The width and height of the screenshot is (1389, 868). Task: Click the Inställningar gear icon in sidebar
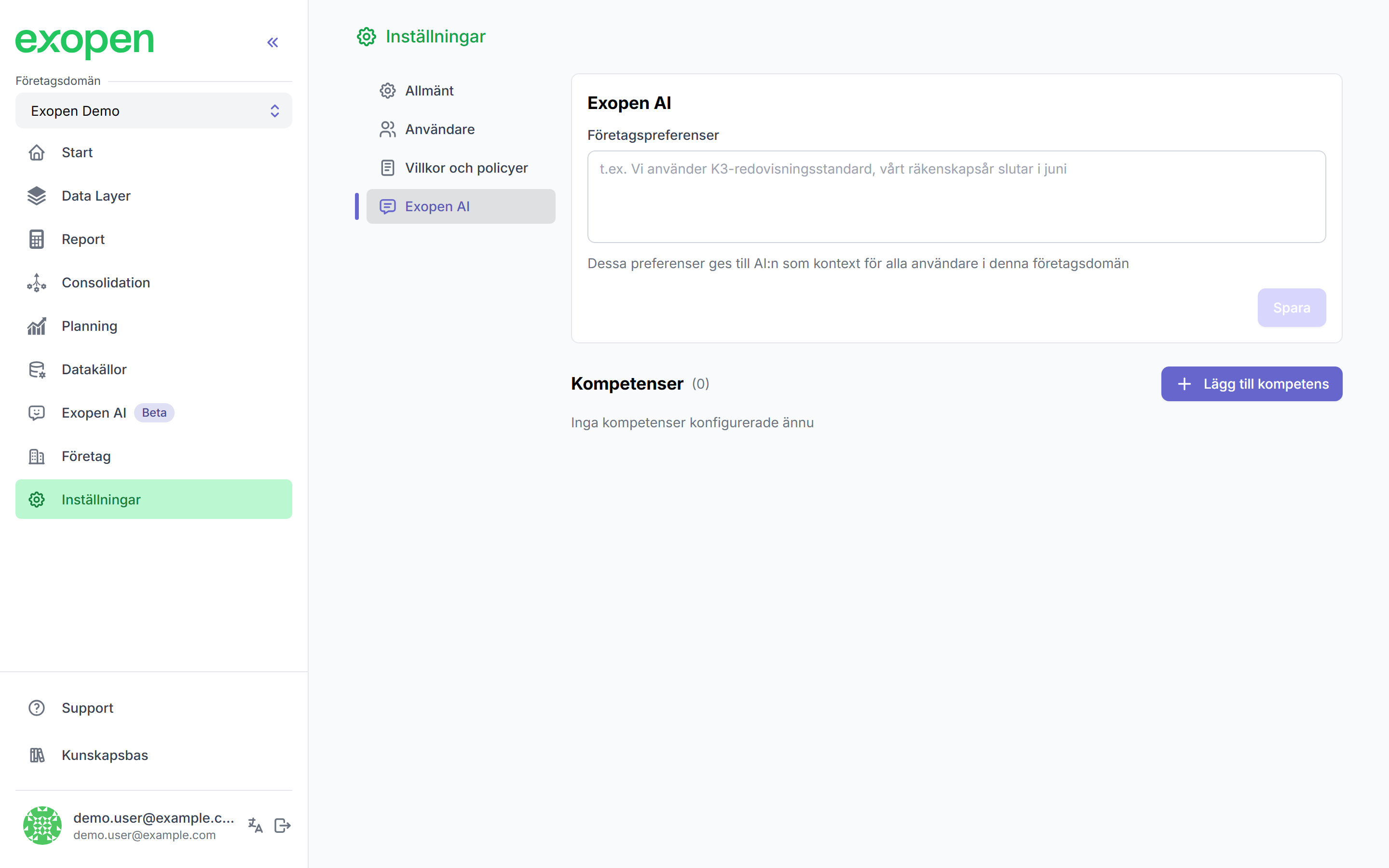tap(37, 500)
